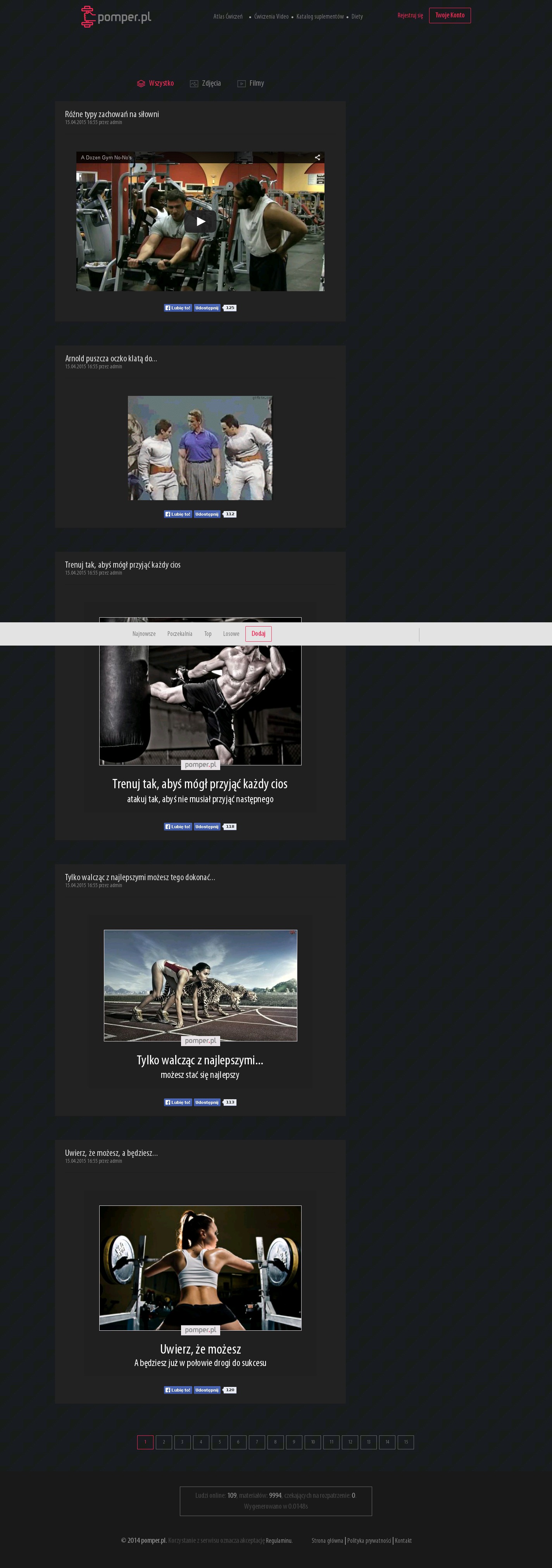Click the like count 125 bubble
This screenshot has width=552, height=1568.
tap(229, 308)
